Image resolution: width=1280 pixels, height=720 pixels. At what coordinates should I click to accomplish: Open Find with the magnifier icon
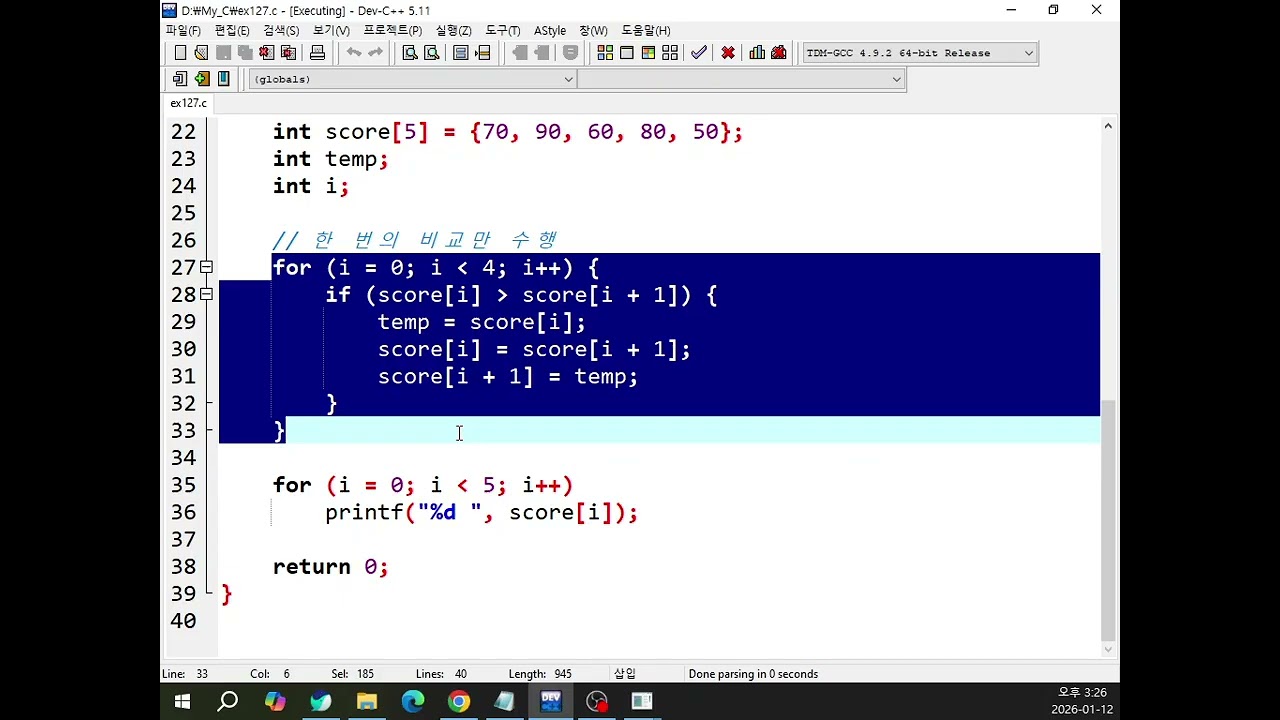410,53
